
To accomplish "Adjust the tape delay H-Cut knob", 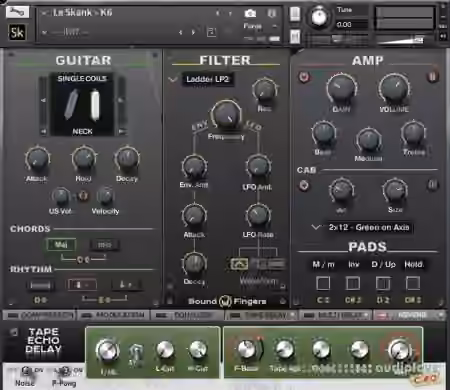I will pyautogui.click(x=198, y=349).
